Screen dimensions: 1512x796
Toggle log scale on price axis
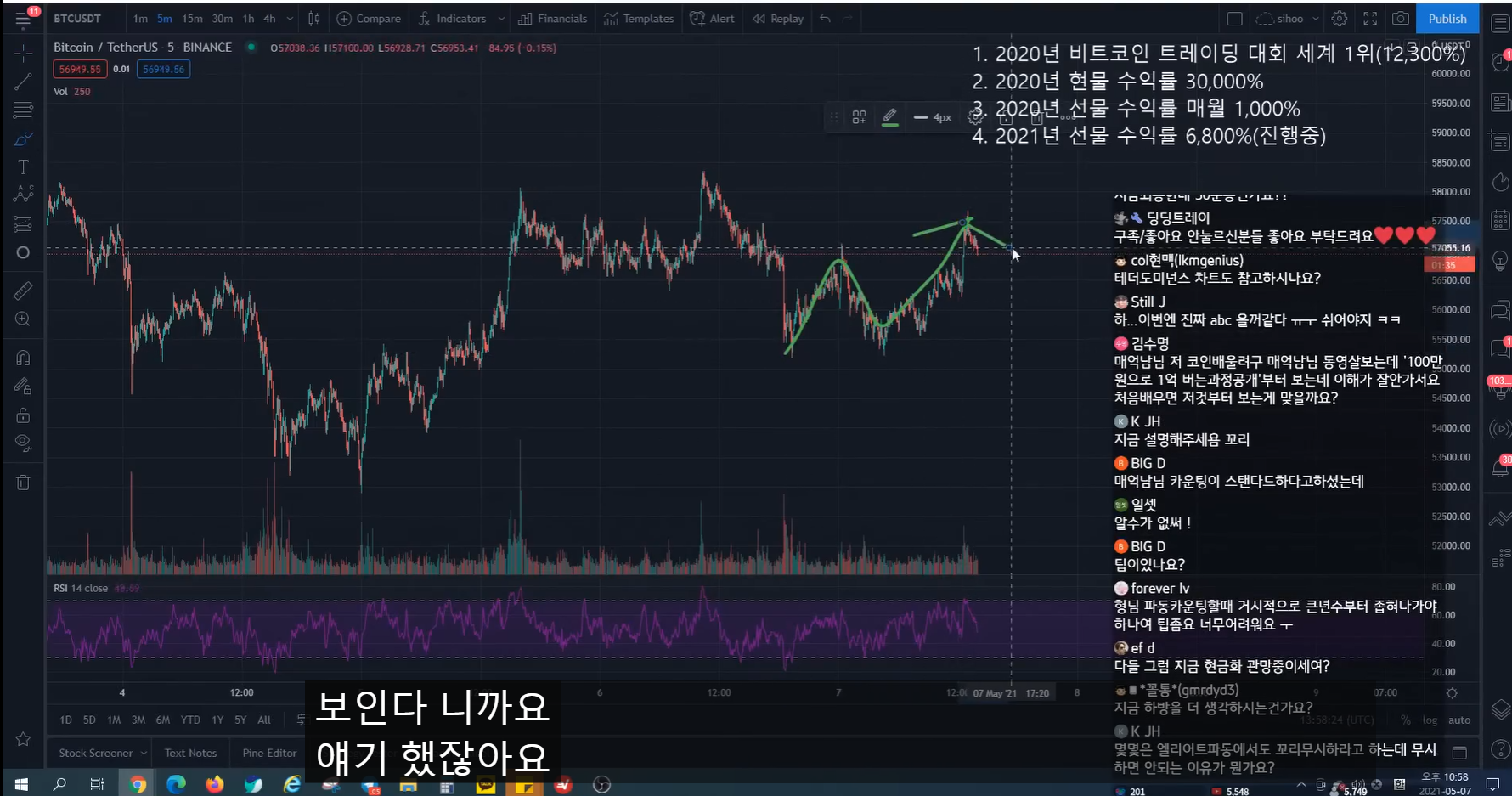1430,720
